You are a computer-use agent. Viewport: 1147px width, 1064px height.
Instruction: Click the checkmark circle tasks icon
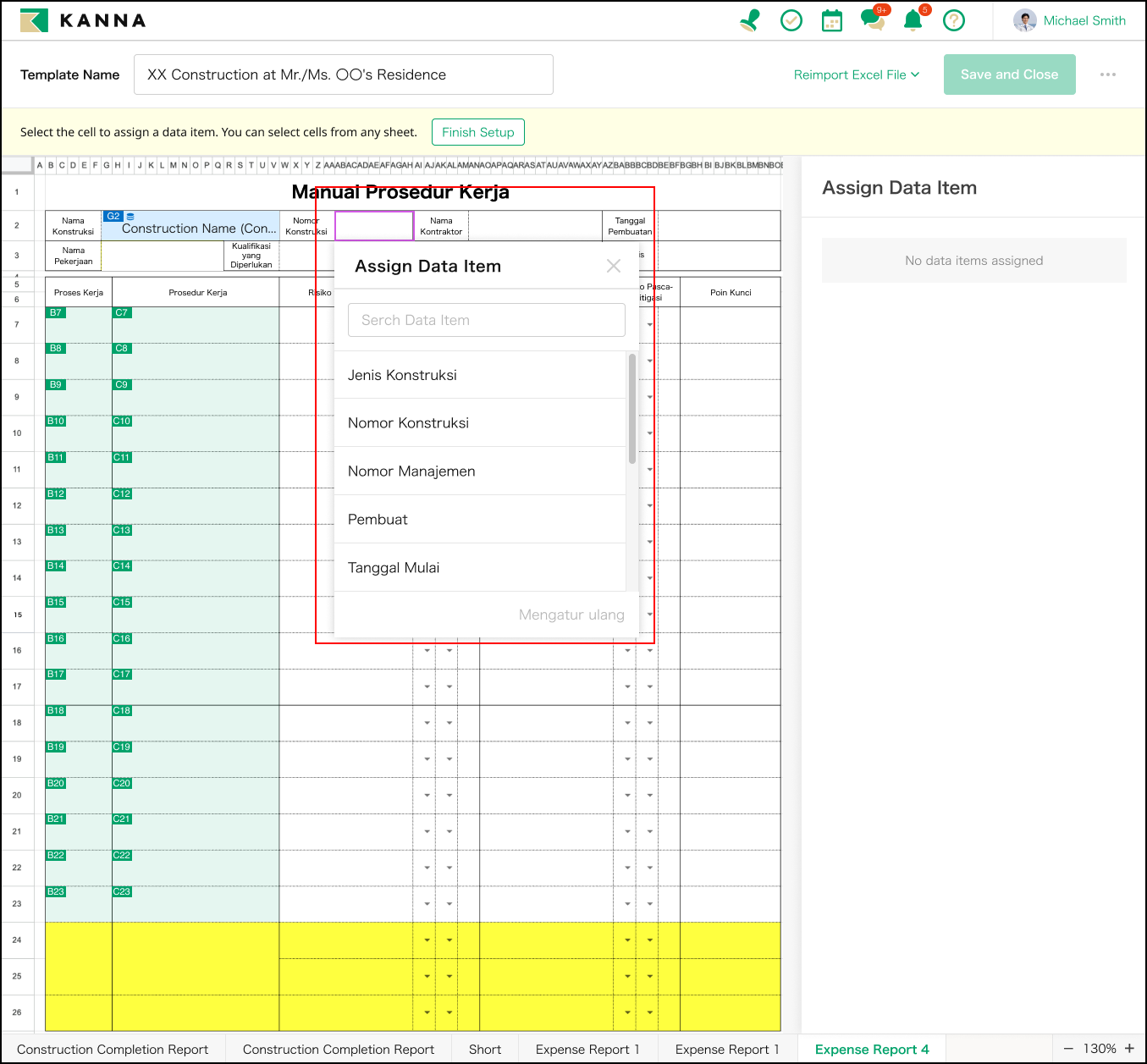[x=791, y=20]
